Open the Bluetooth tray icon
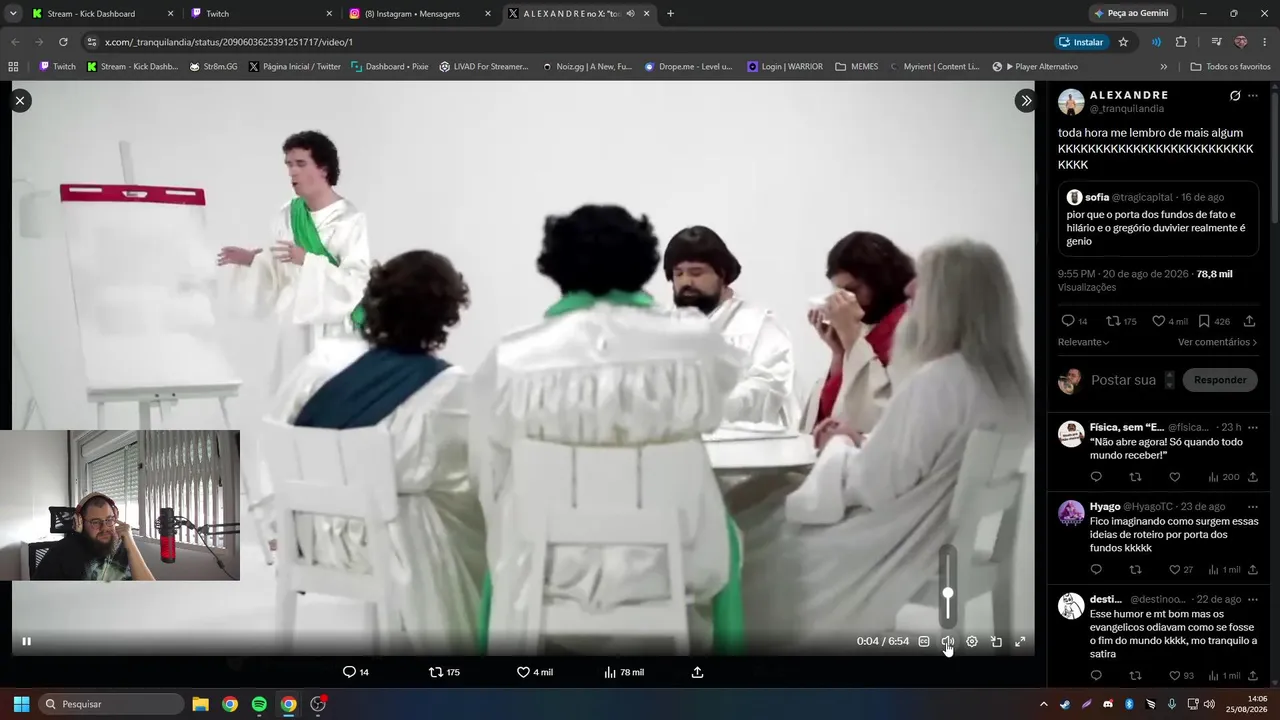The image size is (1280, 720). point(1129,704)
